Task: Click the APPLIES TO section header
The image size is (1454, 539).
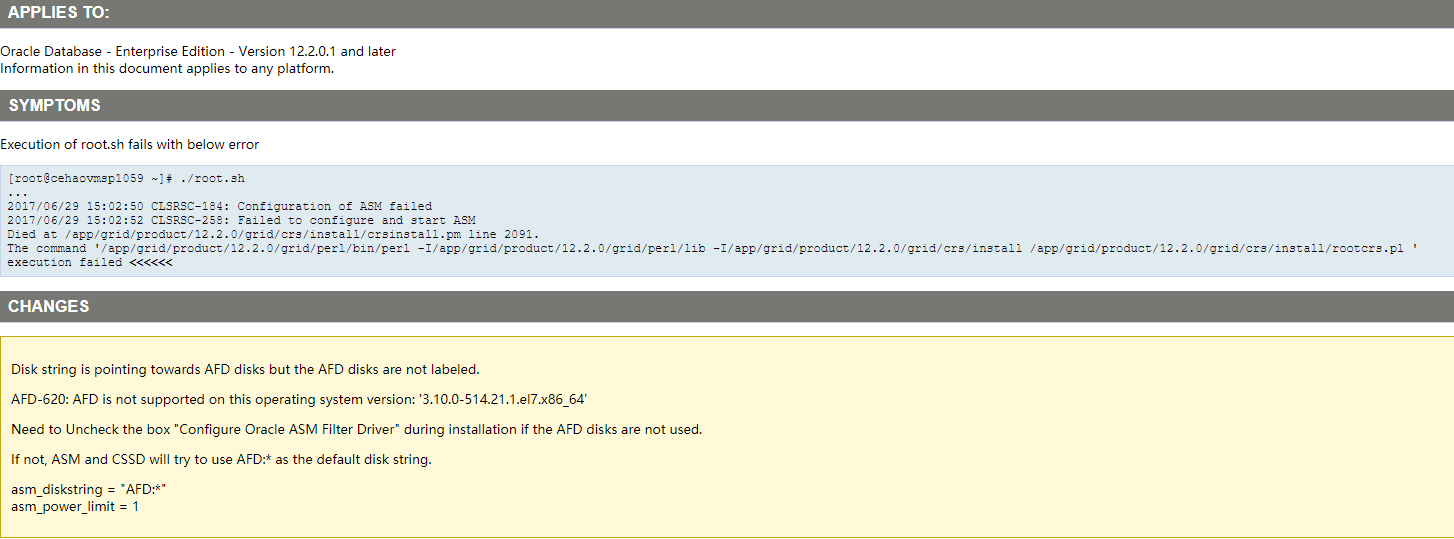Action: coord(727,13)
